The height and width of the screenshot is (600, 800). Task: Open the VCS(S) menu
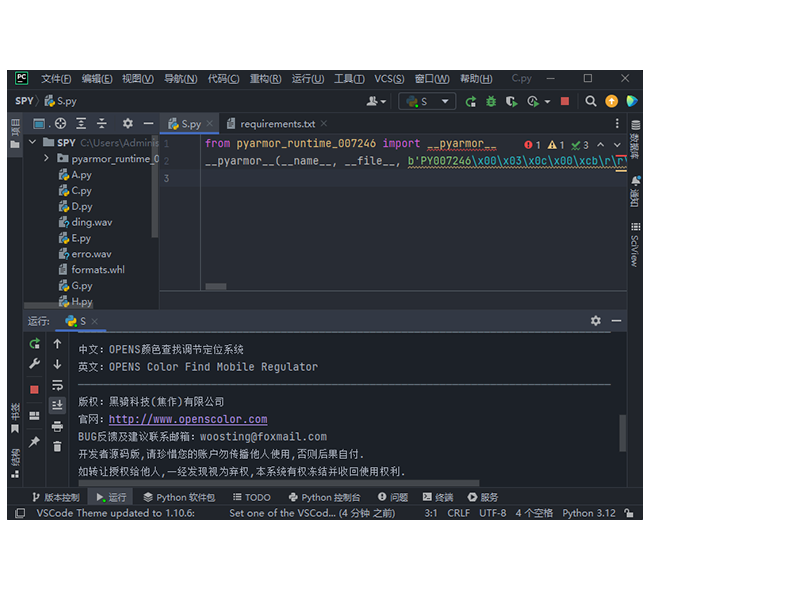coord(389,79)
